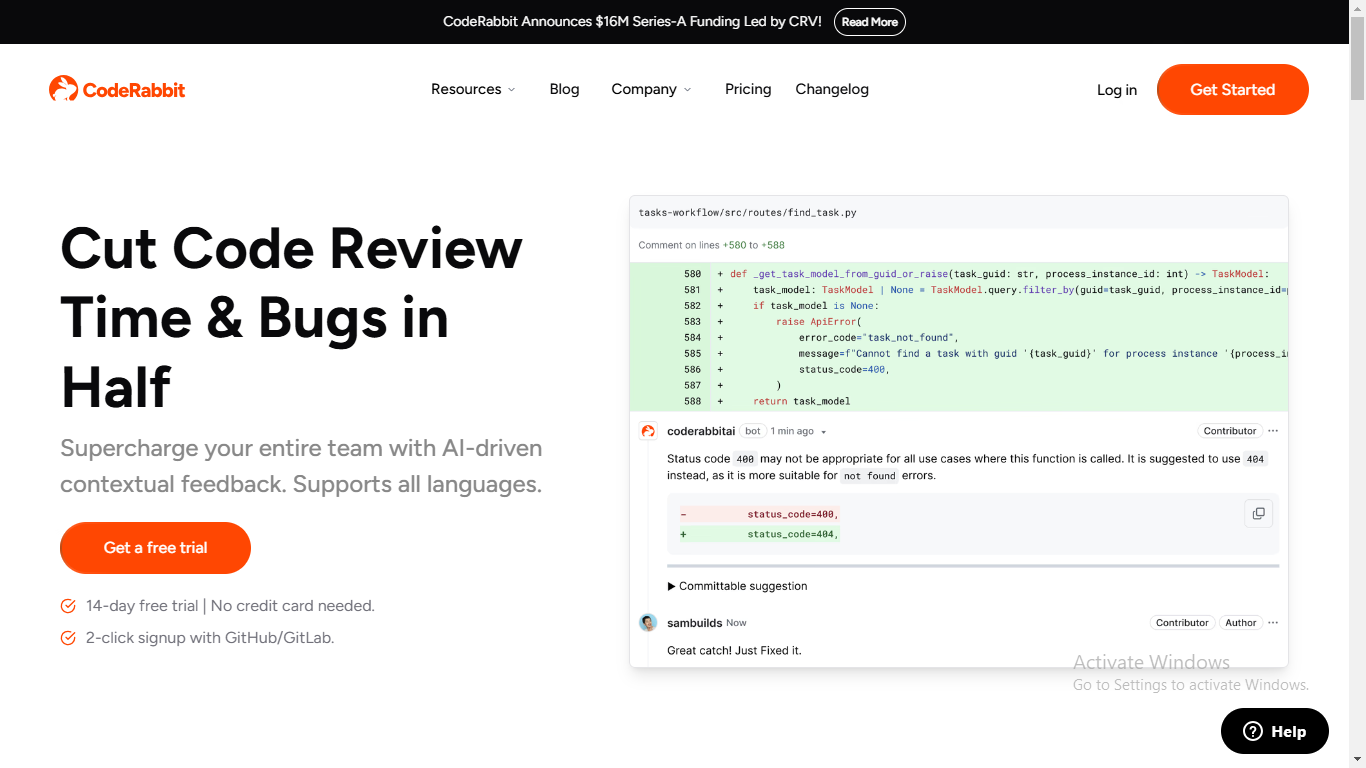Screen dimensions: 1366x768
Task: Expand the Committable suggestion disclosure
Action: (737, 586)
